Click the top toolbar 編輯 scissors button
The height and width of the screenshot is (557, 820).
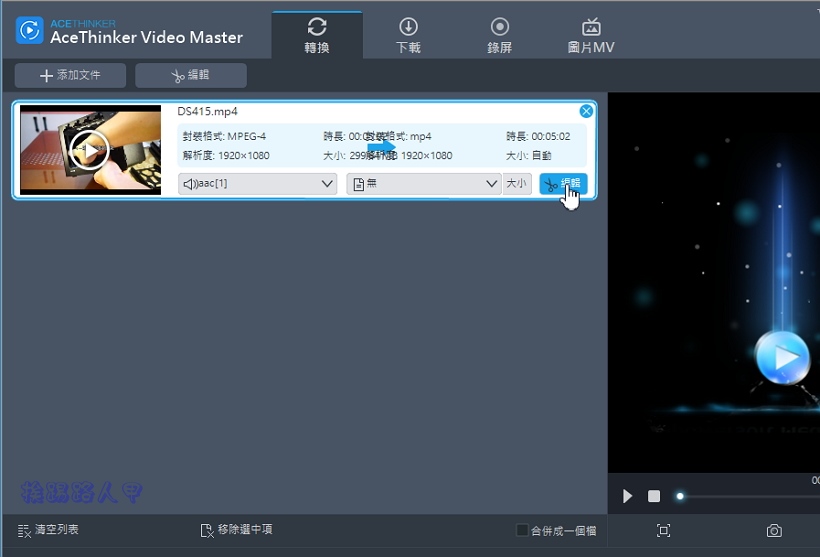191,76
